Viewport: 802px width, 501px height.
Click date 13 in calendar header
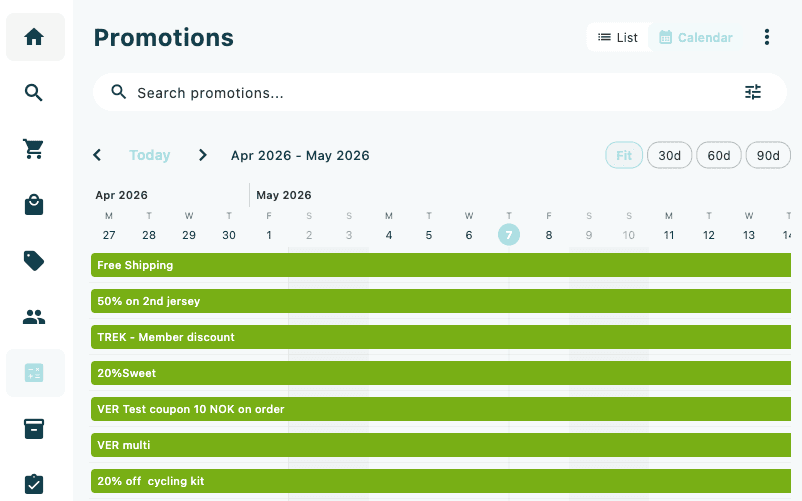[x=749, y=235]
